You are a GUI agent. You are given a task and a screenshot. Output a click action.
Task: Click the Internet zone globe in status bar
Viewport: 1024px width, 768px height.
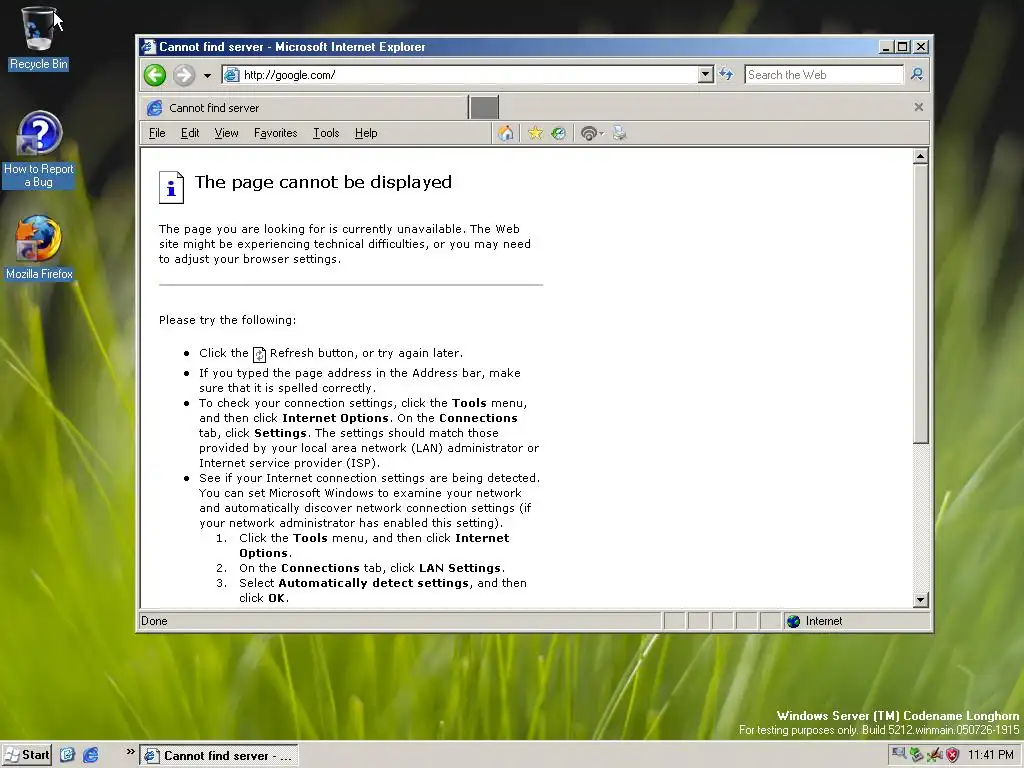[x=793, y=621]
